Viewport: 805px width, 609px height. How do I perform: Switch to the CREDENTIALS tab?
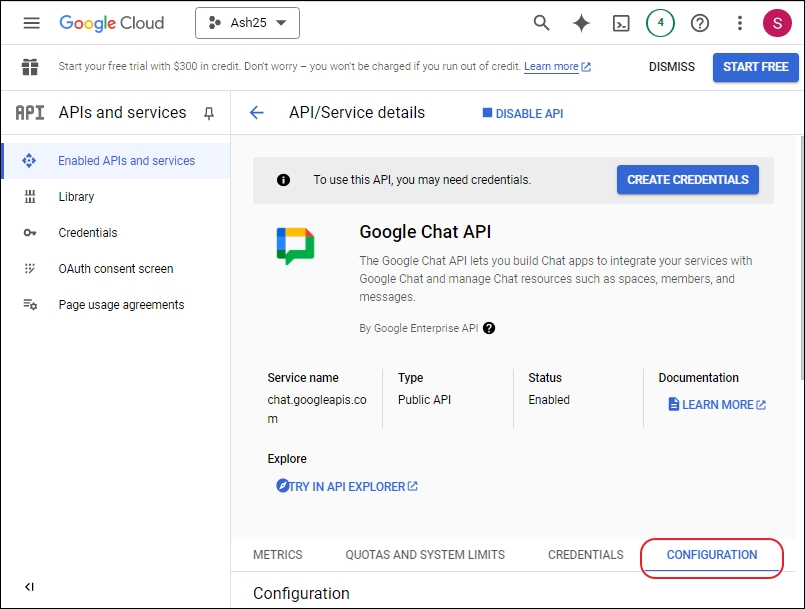(586, 555)
